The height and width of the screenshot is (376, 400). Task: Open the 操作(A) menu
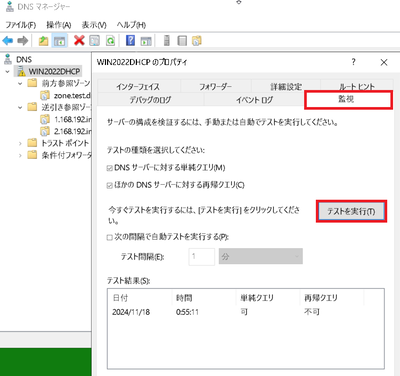click(x=59, y=25)
